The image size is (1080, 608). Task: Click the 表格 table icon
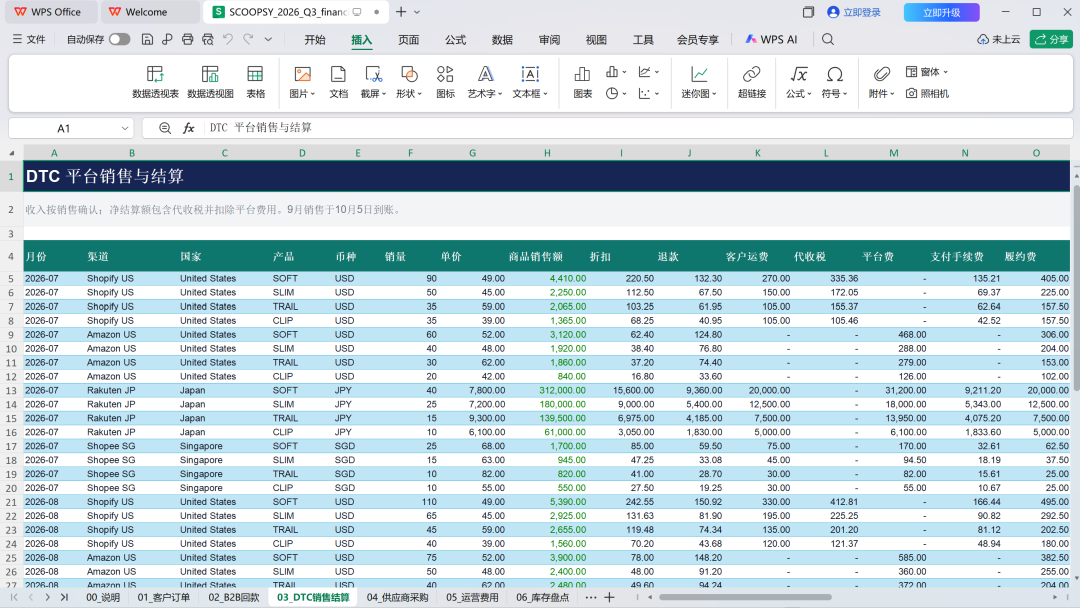(x=255, y=82)
